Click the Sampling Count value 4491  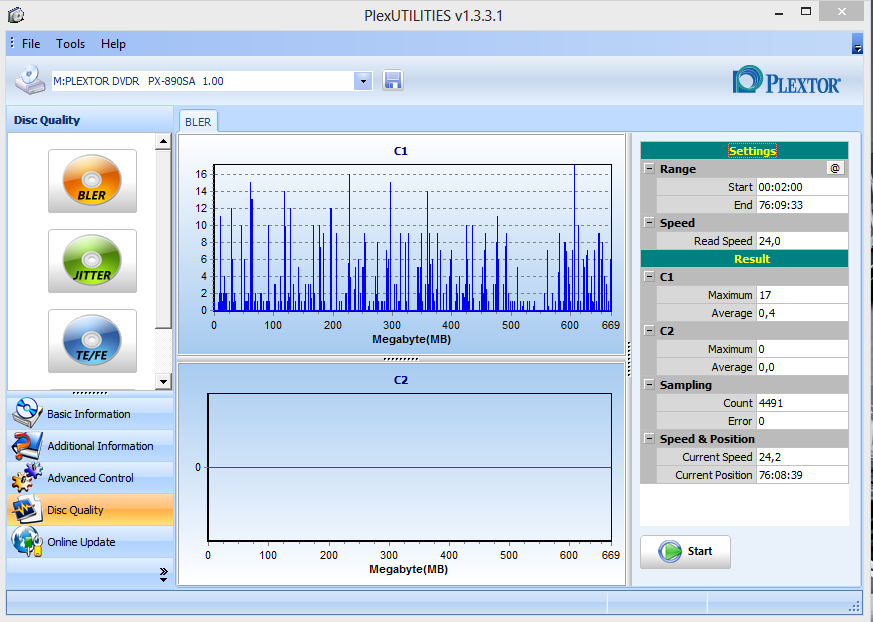[802, 403]
